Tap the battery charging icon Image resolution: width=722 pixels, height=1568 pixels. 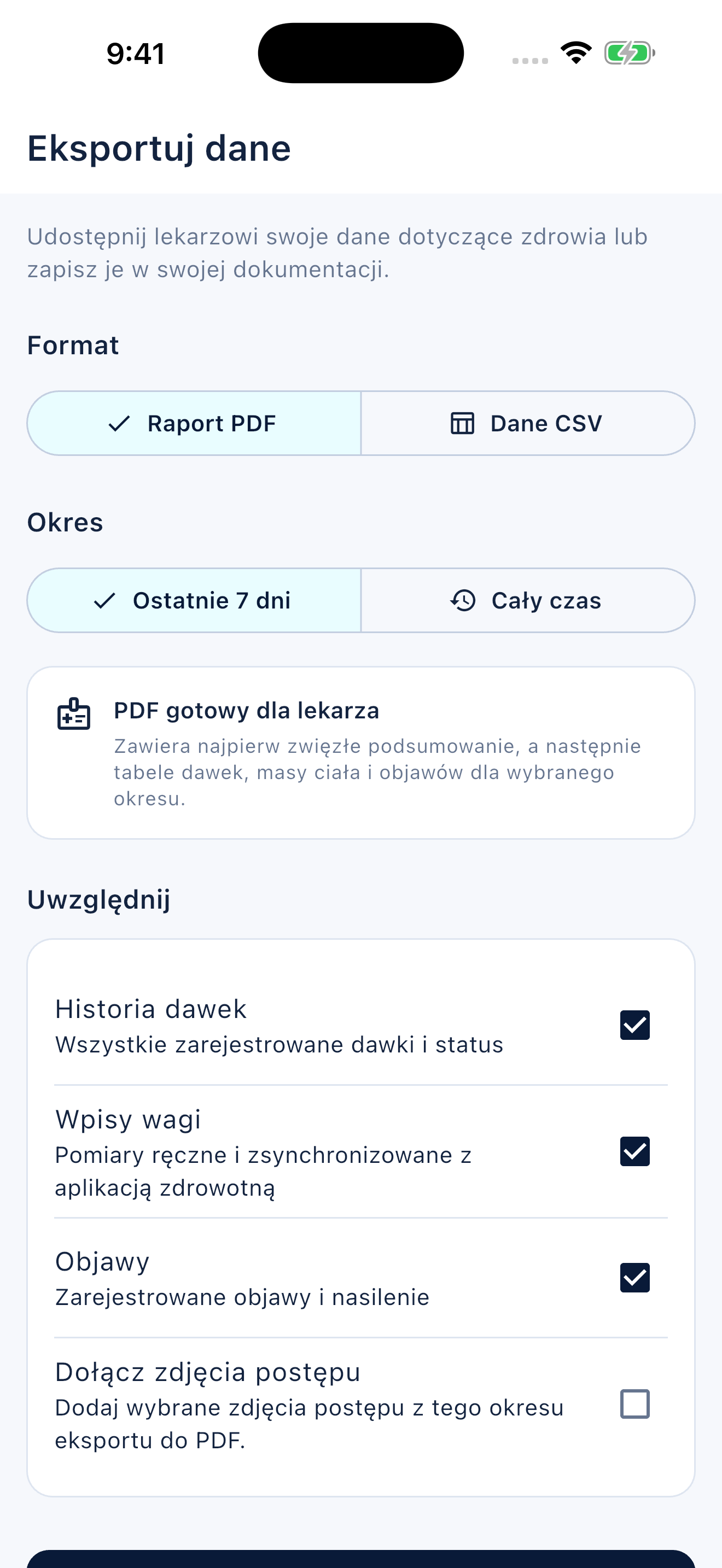(630, 53)
